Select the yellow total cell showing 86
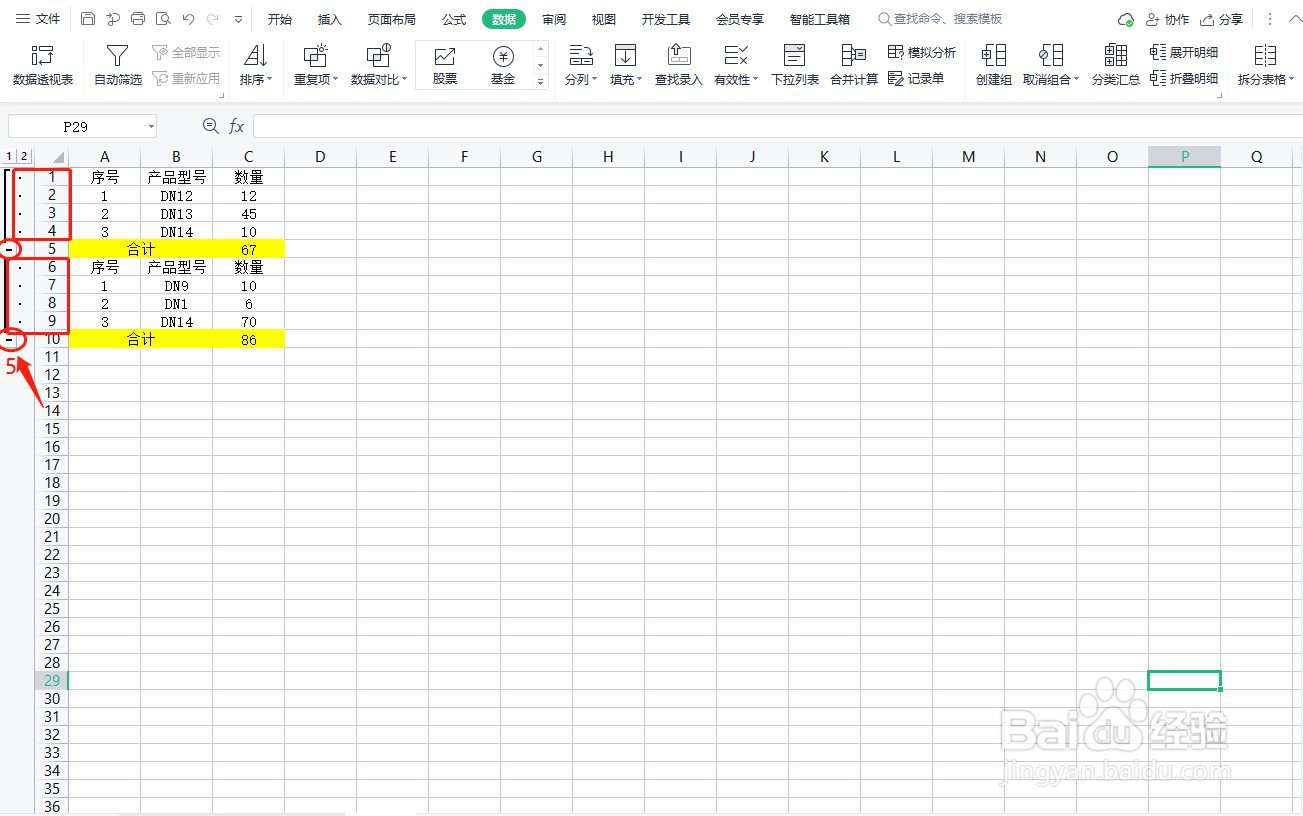 (248, 340)
